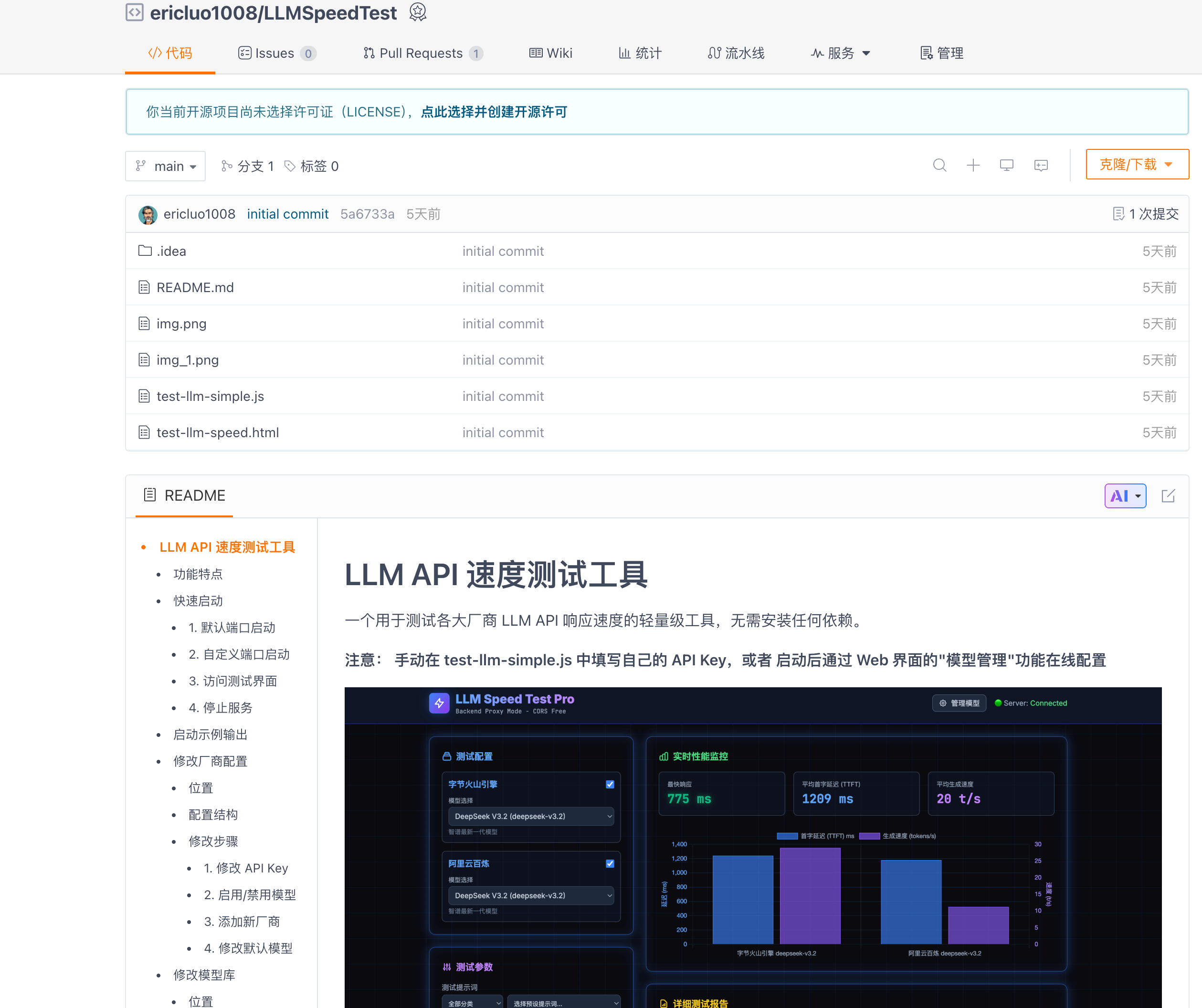This screenshot has width=1202, height=1008.
Task: Click the repository code icon beside the title
Action: 135,12
